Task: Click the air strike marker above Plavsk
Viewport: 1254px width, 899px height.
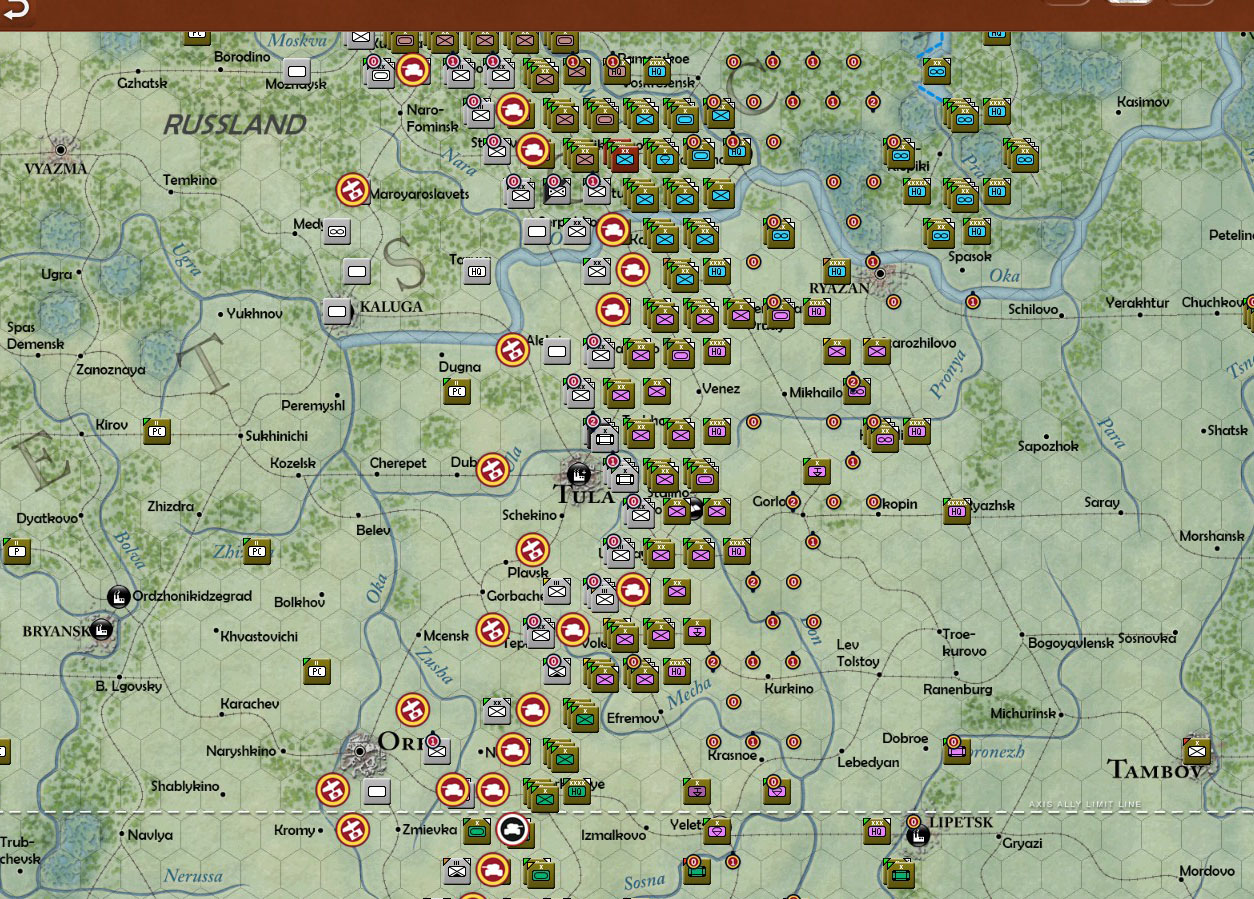Action: coord(533,550)
